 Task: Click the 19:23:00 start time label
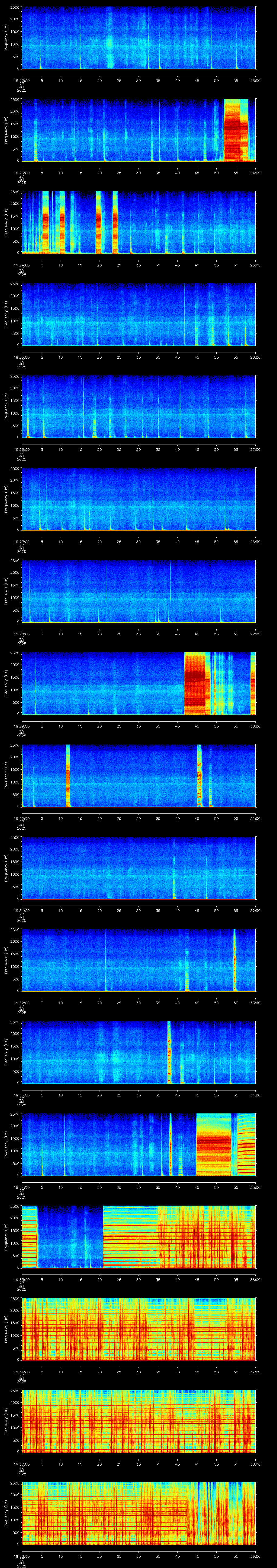(x=21, y=173)
